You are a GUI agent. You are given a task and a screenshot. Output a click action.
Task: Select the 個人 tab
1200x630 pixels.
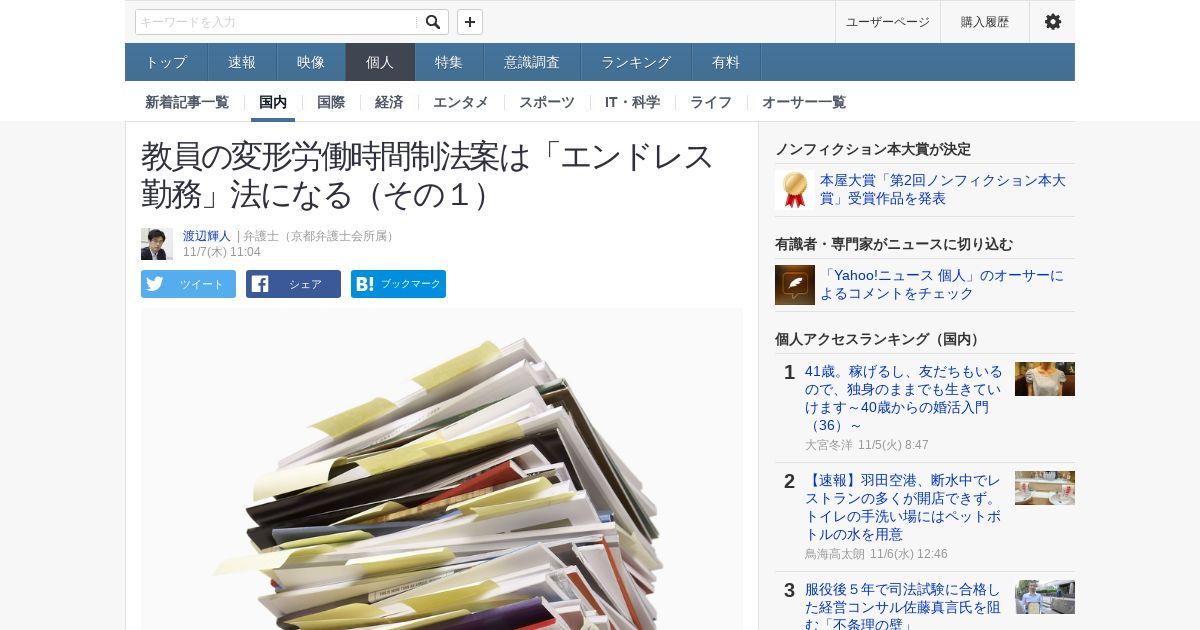(x=380, y=62)
